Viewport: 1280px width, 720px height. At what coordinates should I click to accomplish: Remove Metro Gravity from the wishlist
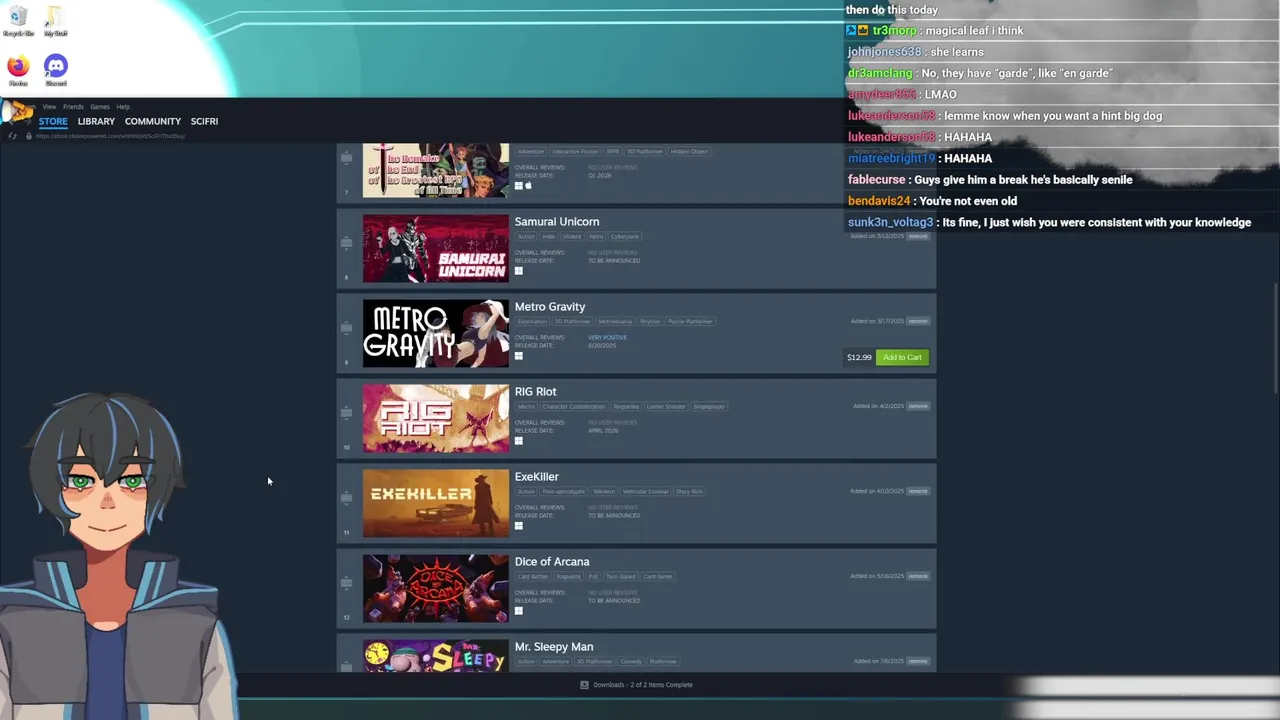918,321
